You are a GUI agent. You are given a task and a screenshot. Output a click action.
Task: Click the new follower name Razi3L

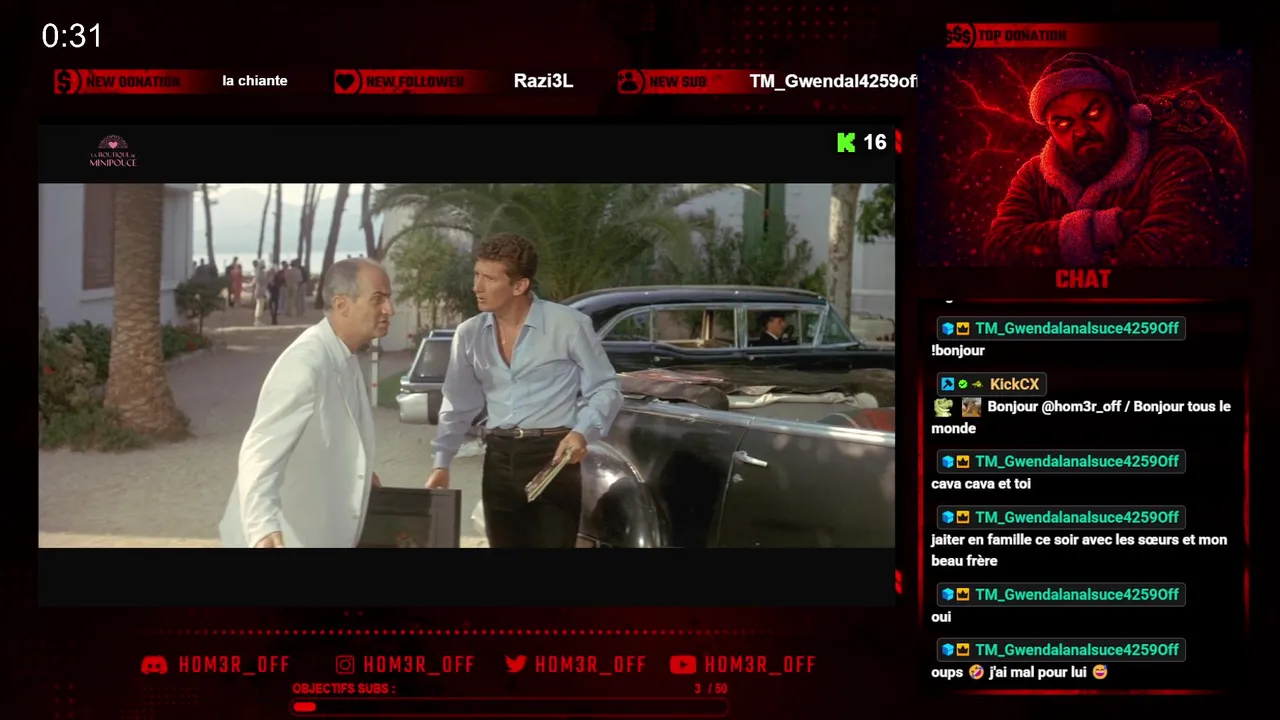[x=543, y=81]
